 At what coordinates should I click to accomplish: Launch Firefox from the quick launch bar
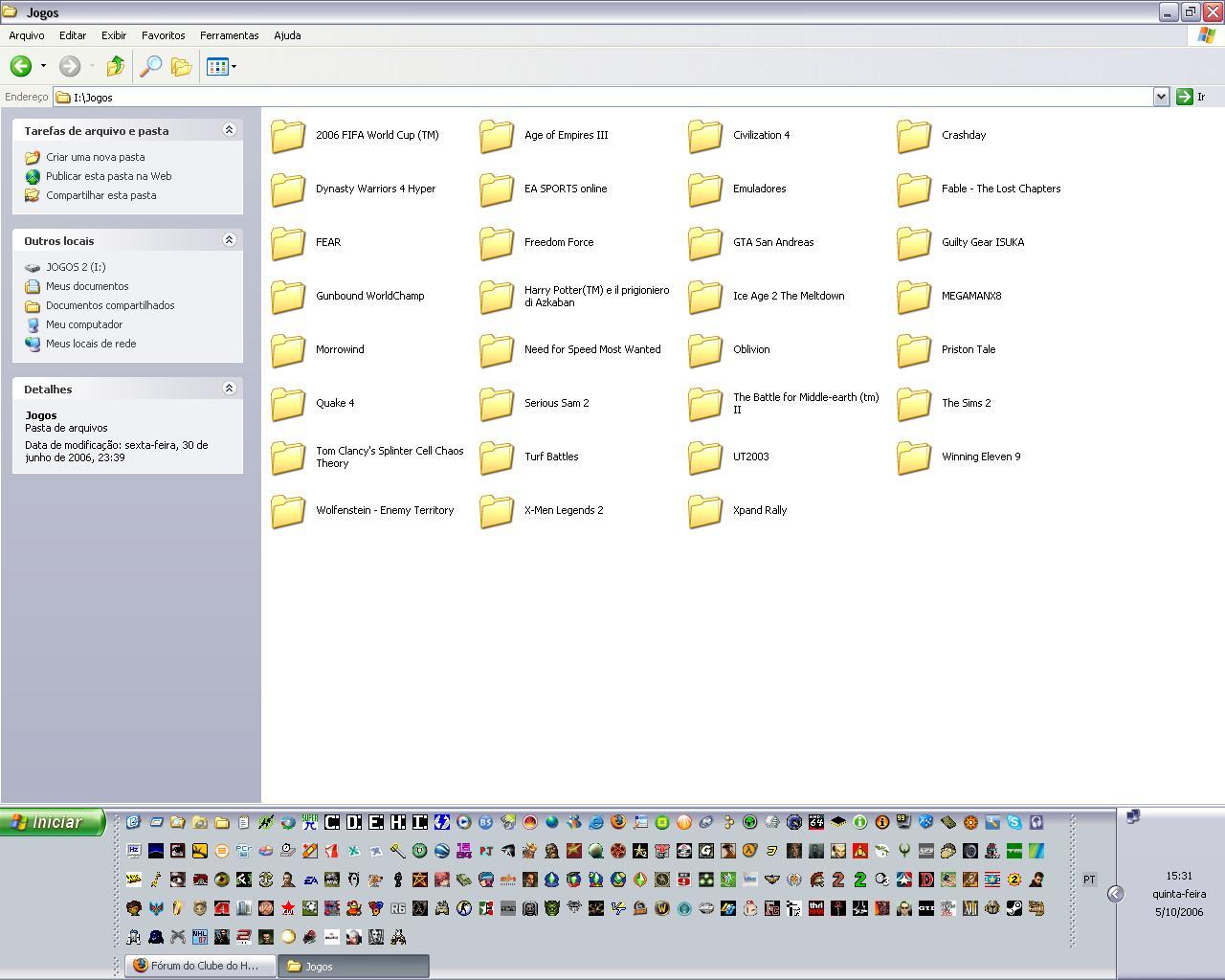tap(618, 822)
